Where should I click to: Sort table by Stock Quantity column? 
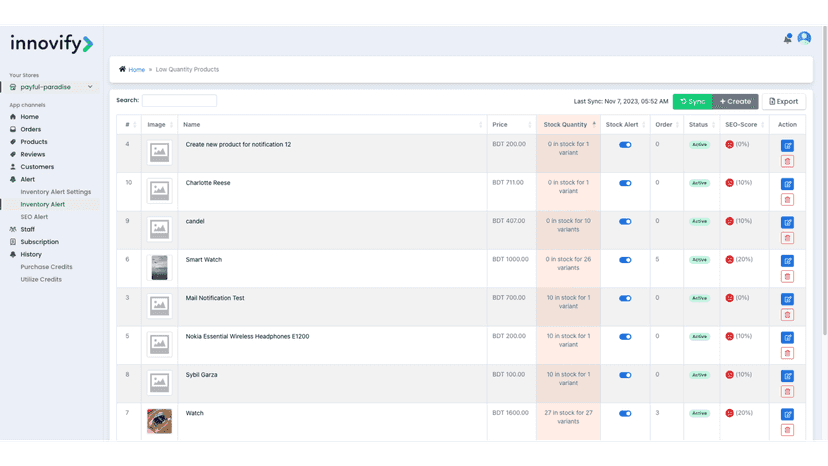click(568, 125)
